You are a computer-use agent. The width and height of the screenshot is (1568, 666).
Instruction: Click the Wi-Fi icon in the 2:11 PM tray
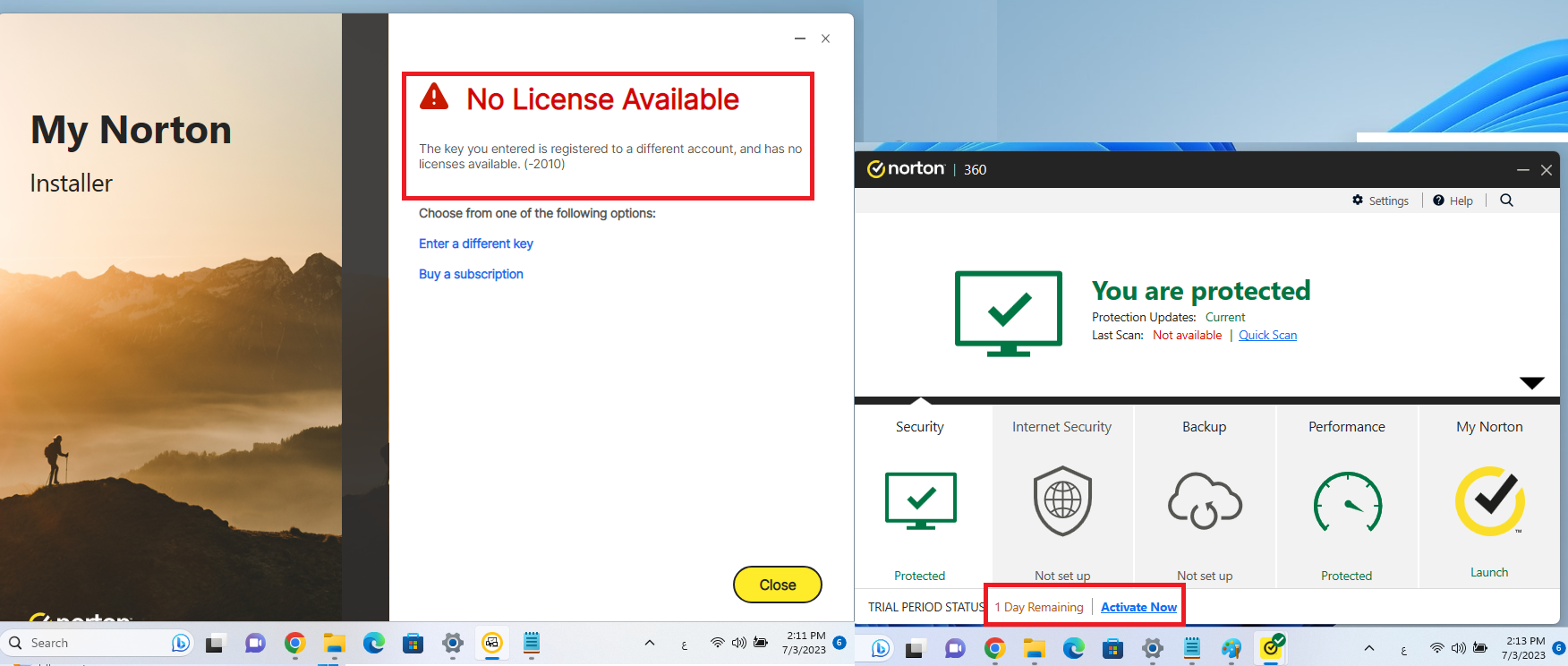point(717,643)
